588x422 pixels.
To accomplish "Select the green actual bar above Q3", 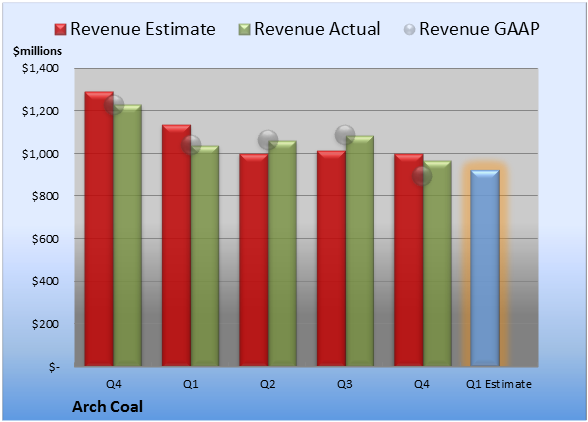I will (360, 251).
